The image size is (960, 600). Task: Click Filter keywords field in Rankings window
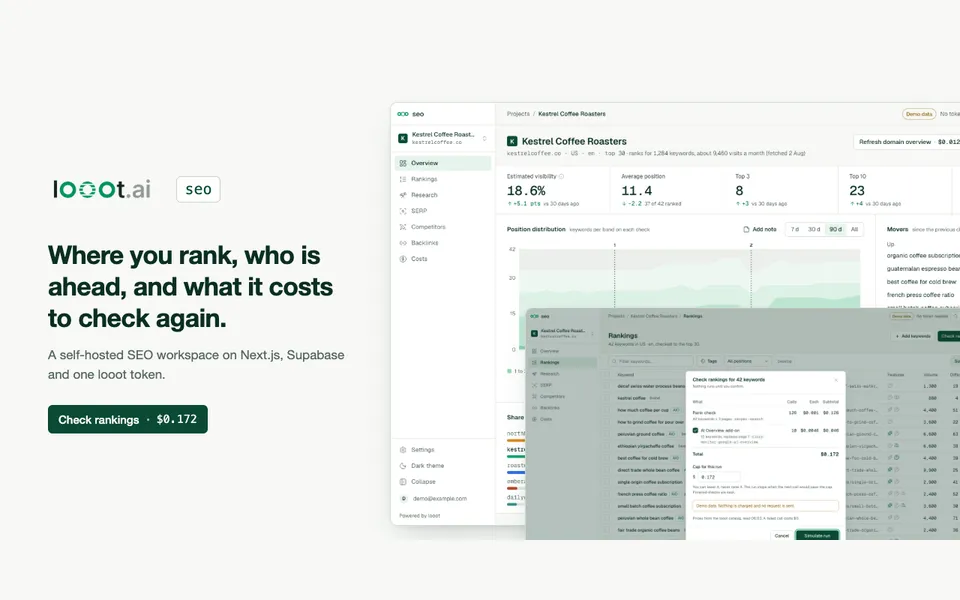click(651, 361)
